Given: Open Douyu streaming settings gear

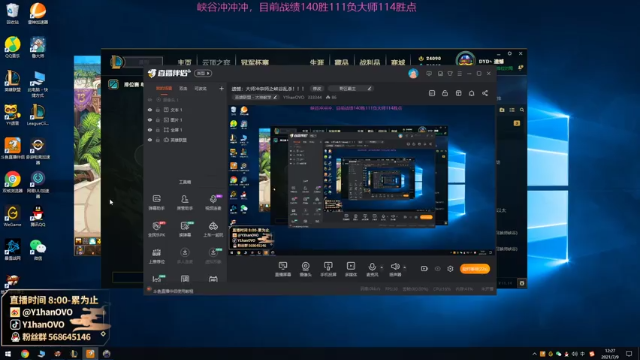Looking at the screenshot, I should [x=450, y=269].
